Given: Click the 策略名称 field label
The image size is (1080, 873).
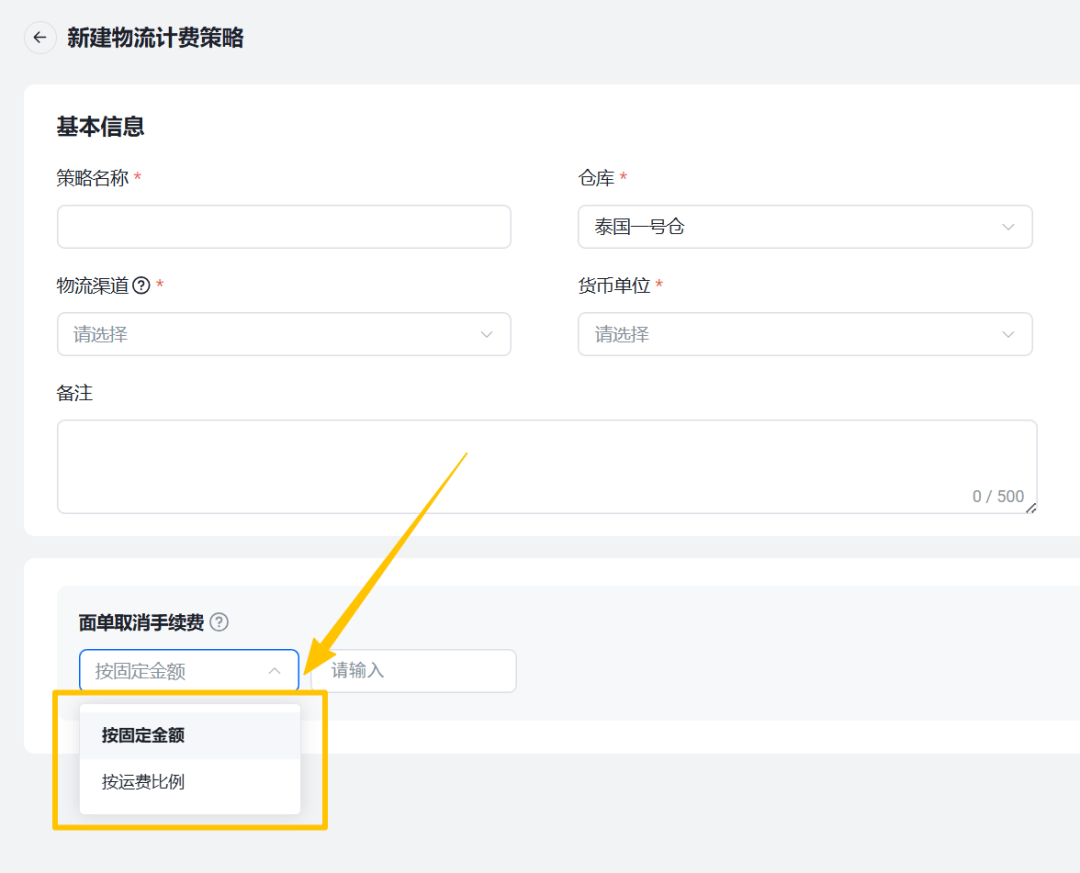Looking at the screenshot, I should point(92,178).
